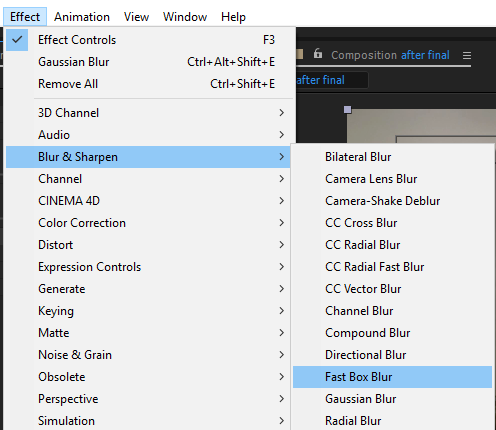The width and height of the screenshot is (496, 430).
Task: Click the after final composition name link
Action: (425, 55)
